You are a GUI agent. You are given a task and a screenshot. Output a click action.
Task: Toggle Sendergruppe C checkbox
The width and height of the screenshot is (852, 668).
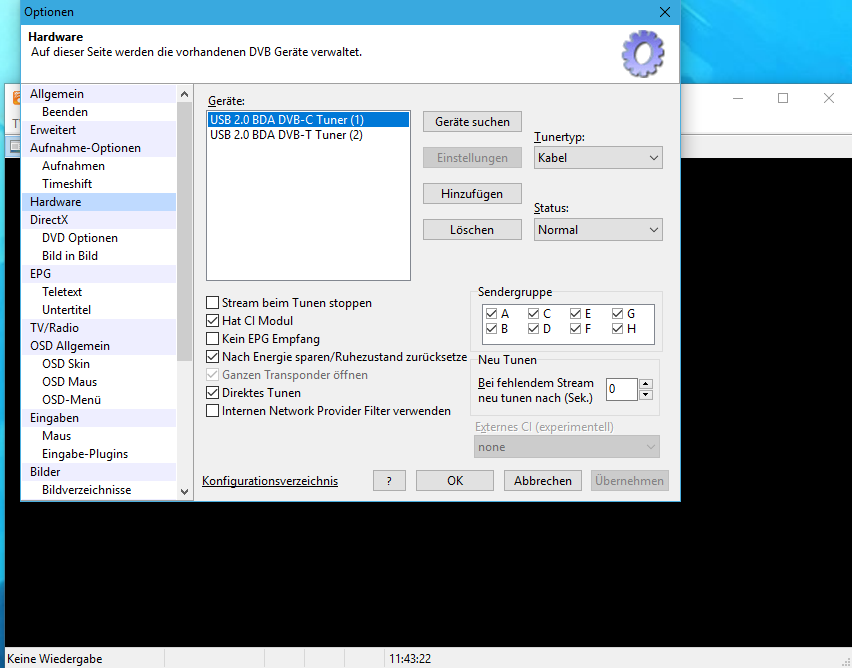[x=533, y=314]
